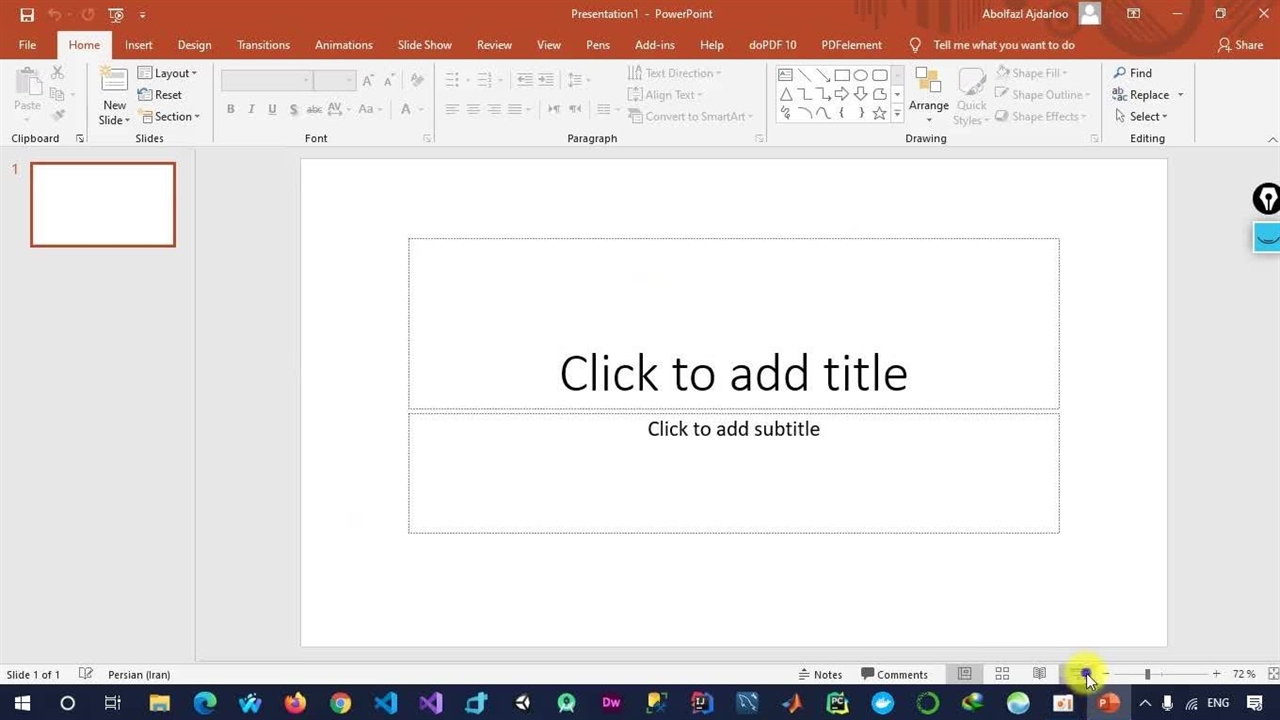Click the Save icon in quick access toolbar
Image resolution: width=1280 pixels, height=720 pixels.
(27, 15)
